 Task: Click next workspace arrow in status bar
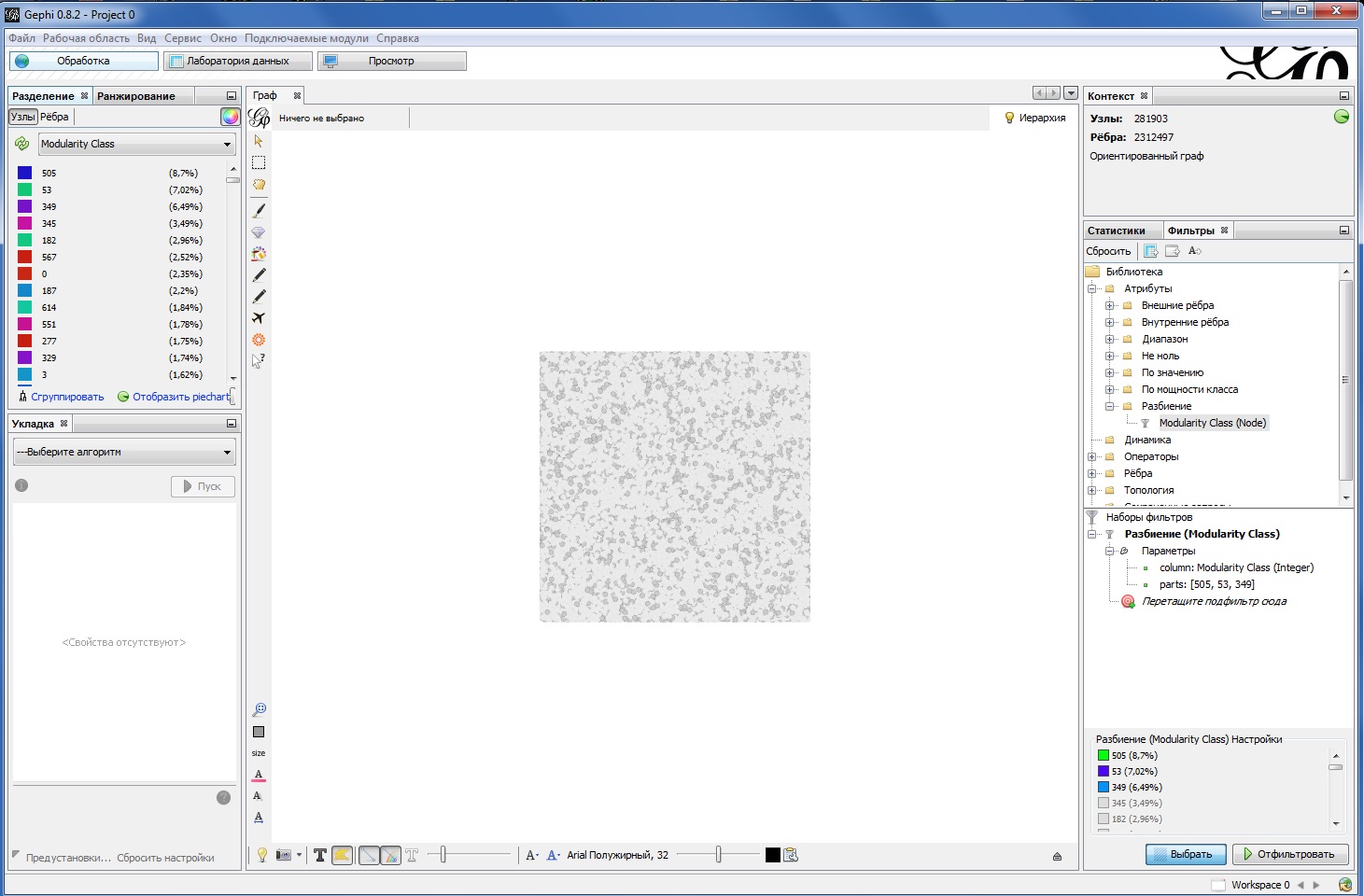coord(1316,885)
